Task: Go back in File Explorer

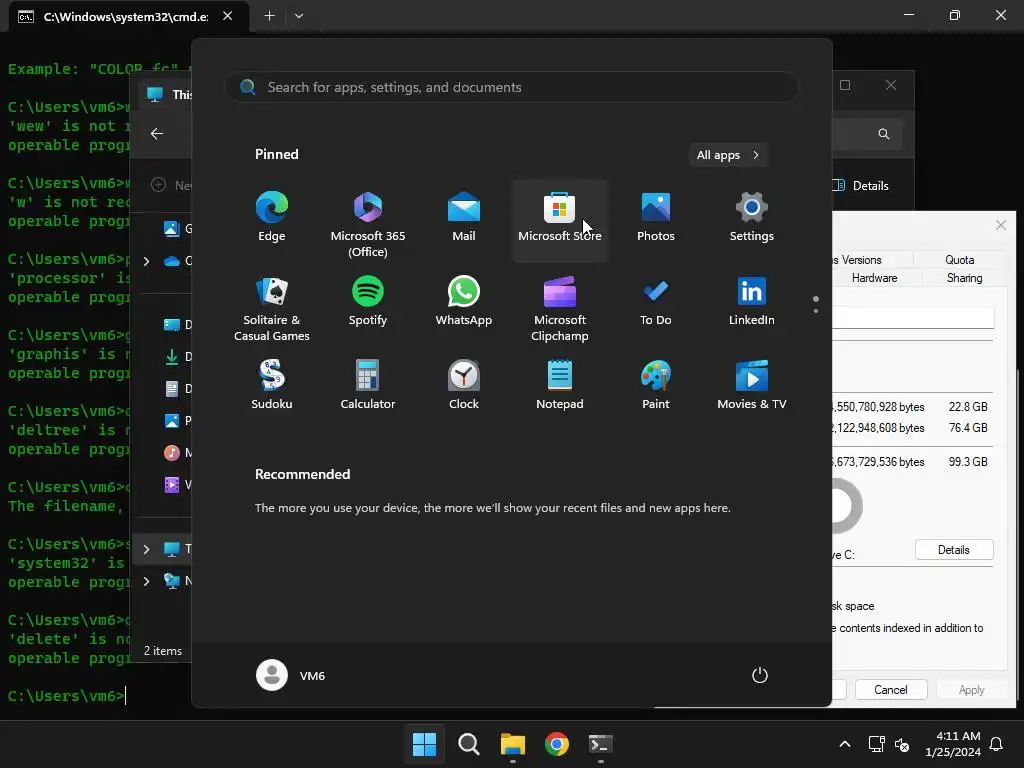Action: point(157,133)
